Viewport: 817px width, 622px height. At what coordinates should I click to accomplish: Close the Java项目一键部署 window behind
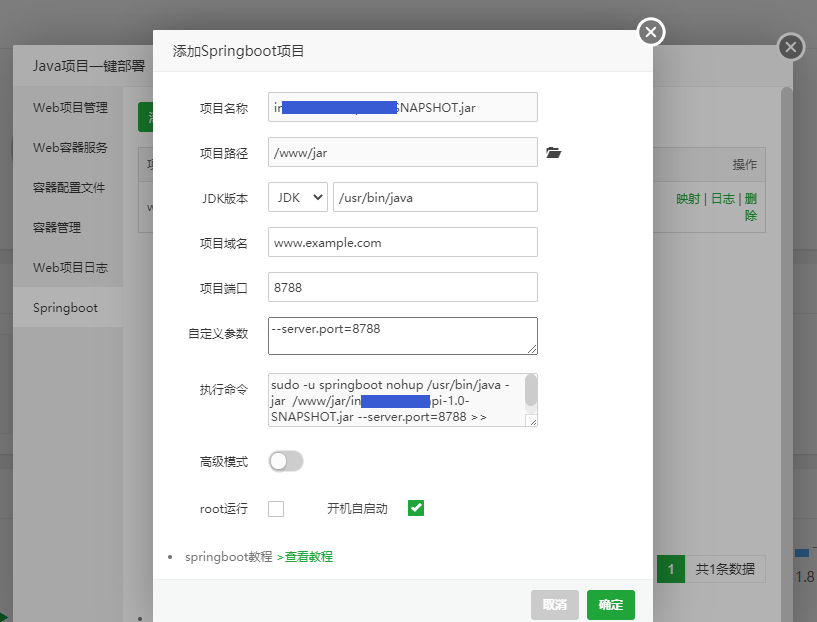(x=791, y=47)
